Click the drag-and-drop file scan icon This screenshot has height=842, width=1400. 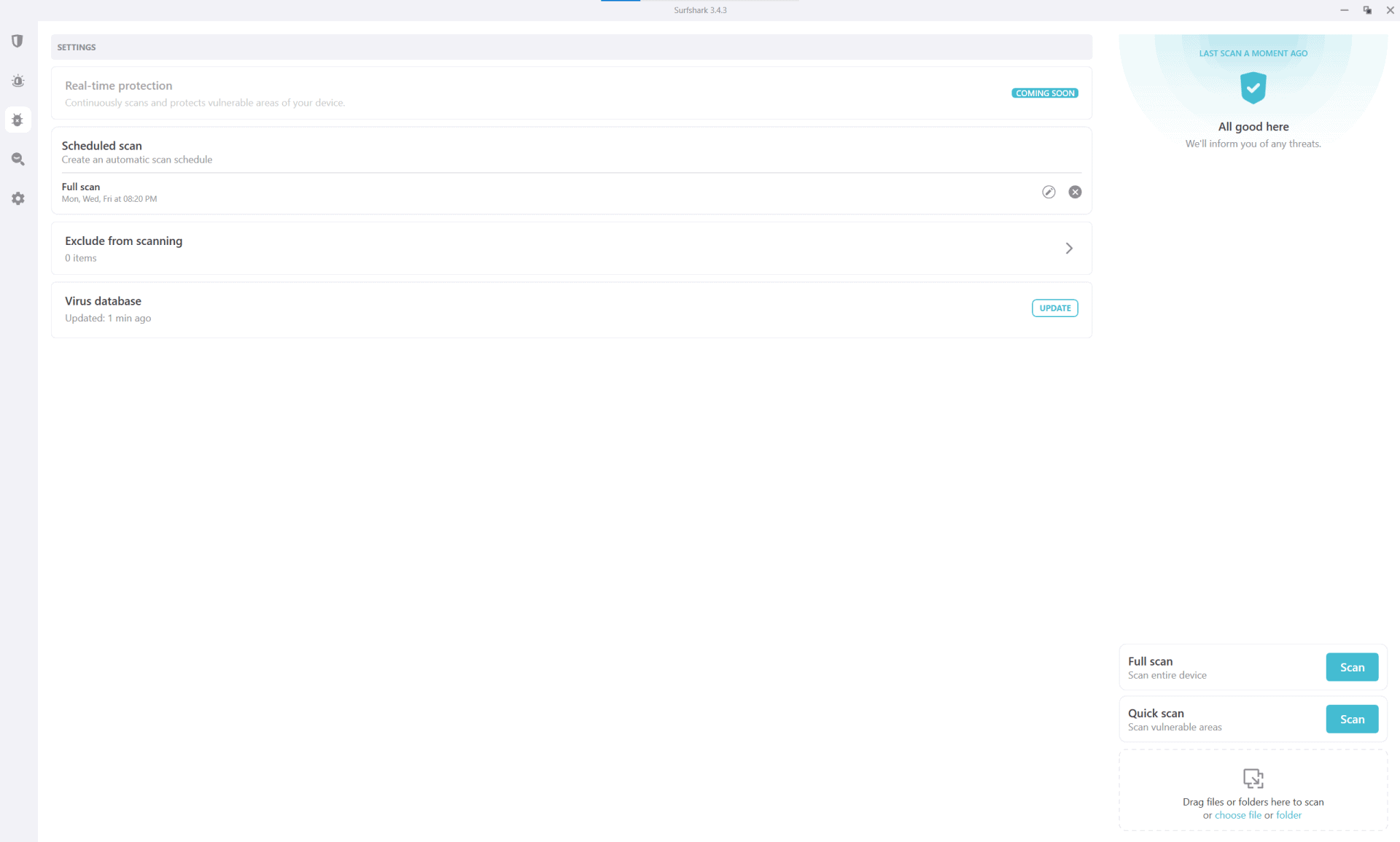coord(1253,778)
